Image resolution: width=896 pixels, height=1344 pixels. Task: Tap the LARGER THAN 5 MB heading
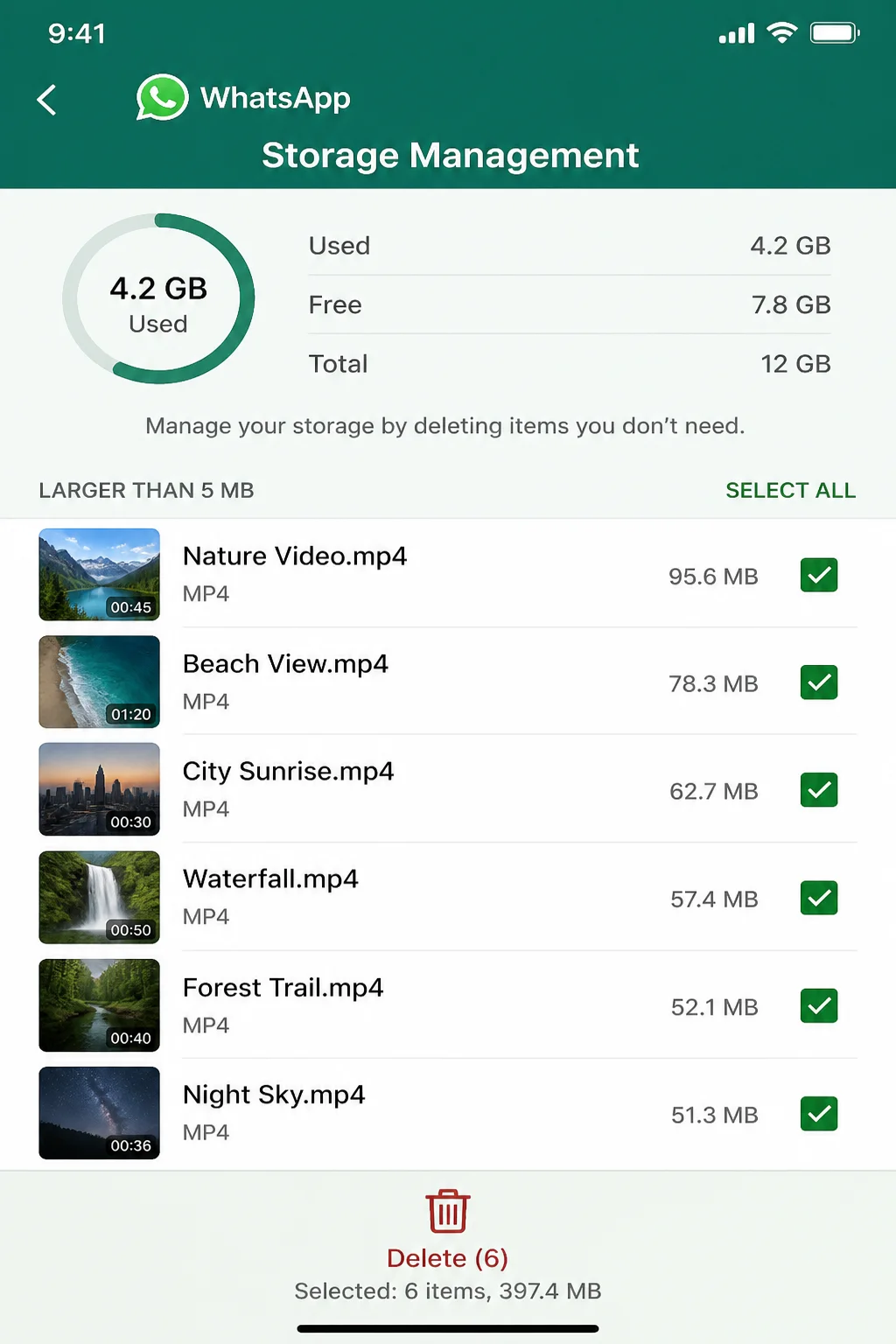tap(146, 490)
